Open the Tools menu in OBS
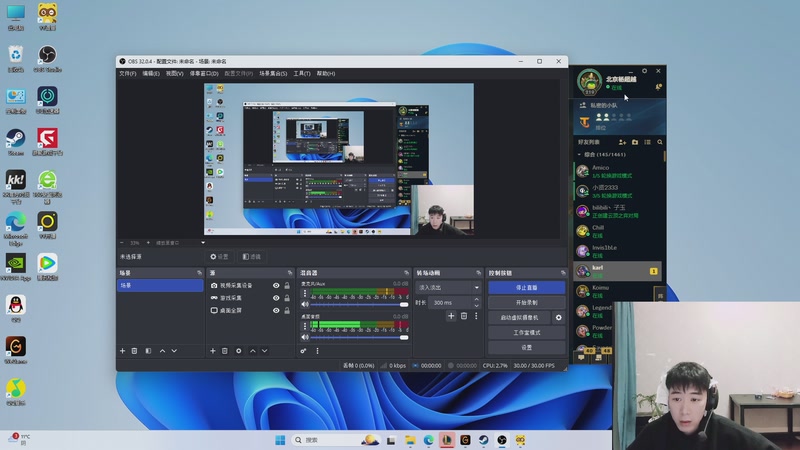 coord(302,73)
